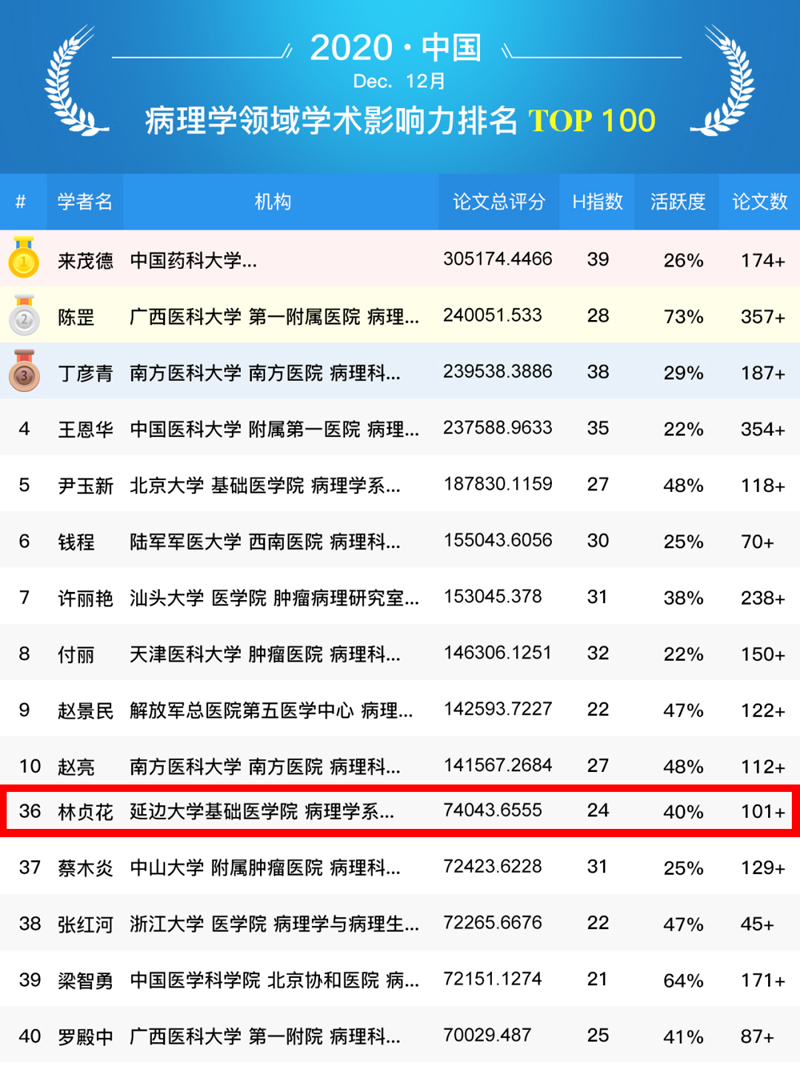
Task: Click the 论文总评分 column header
Action: [x=499, y=202]
